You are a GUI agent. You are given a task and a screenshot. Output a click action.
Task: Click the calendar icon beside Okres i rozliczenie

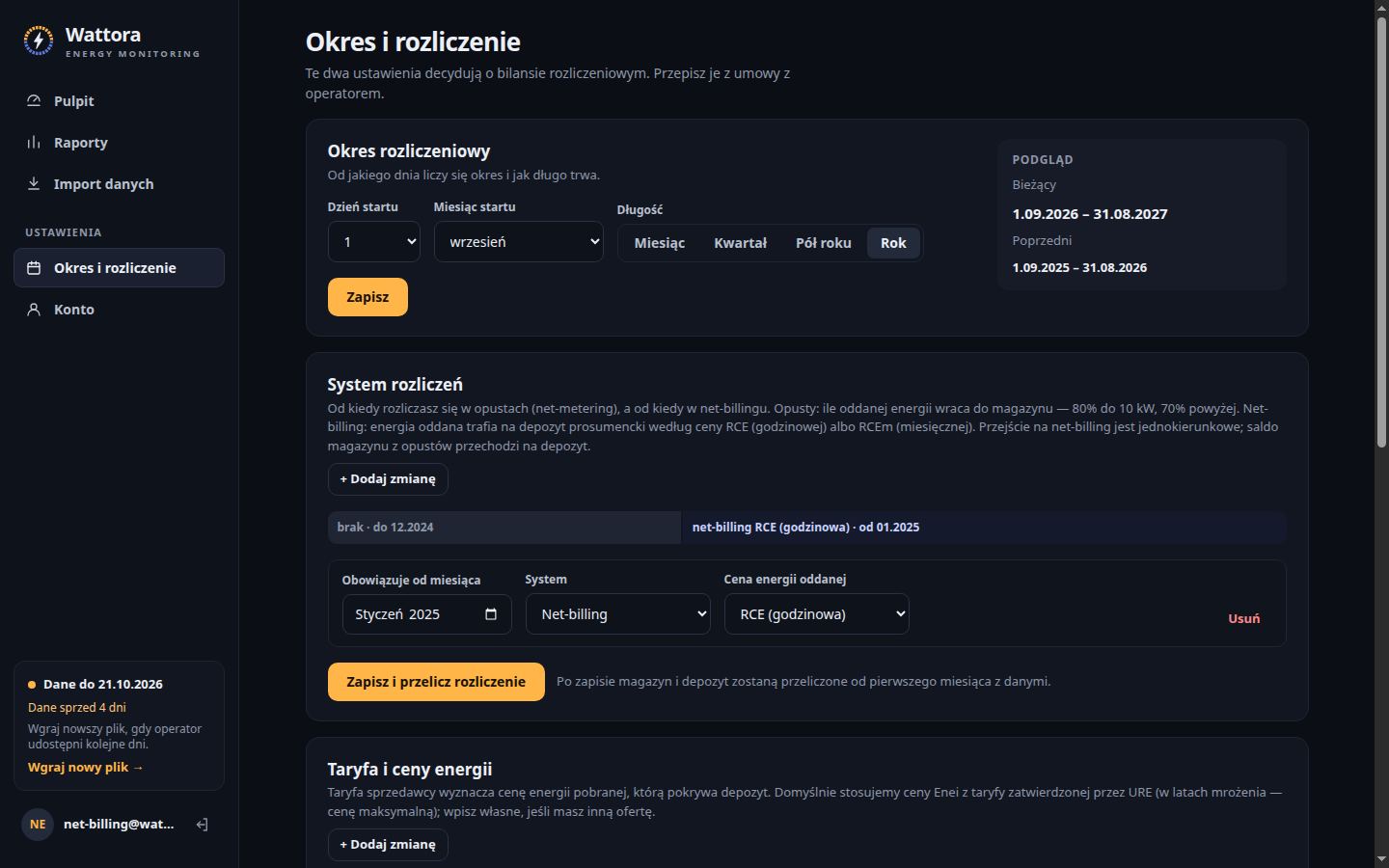[34, 268]
